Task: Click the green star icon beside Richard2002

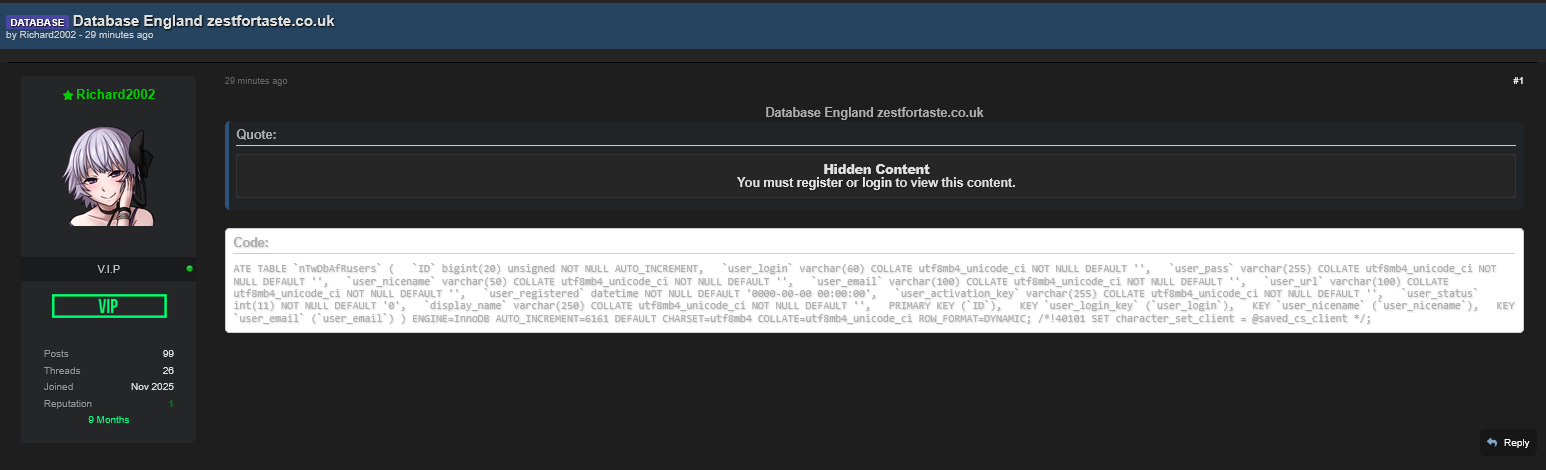Action: [x=68, y=95]
